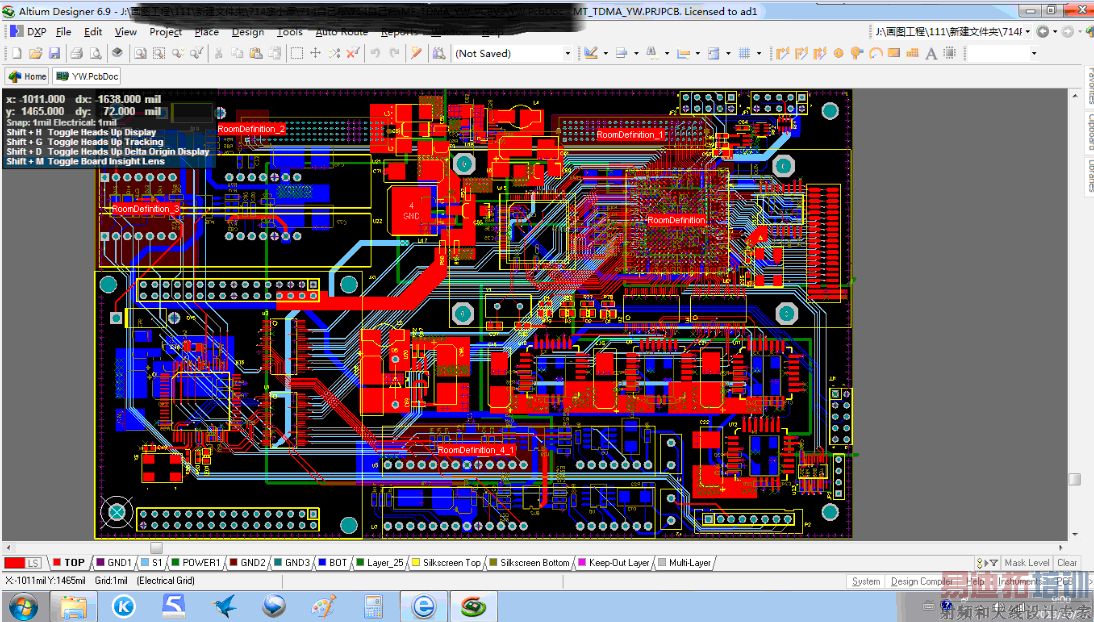The width and height of the screenshot is (1094, 622).
Task: Open a file with the folder icon
Action: (x=36, y=53)
